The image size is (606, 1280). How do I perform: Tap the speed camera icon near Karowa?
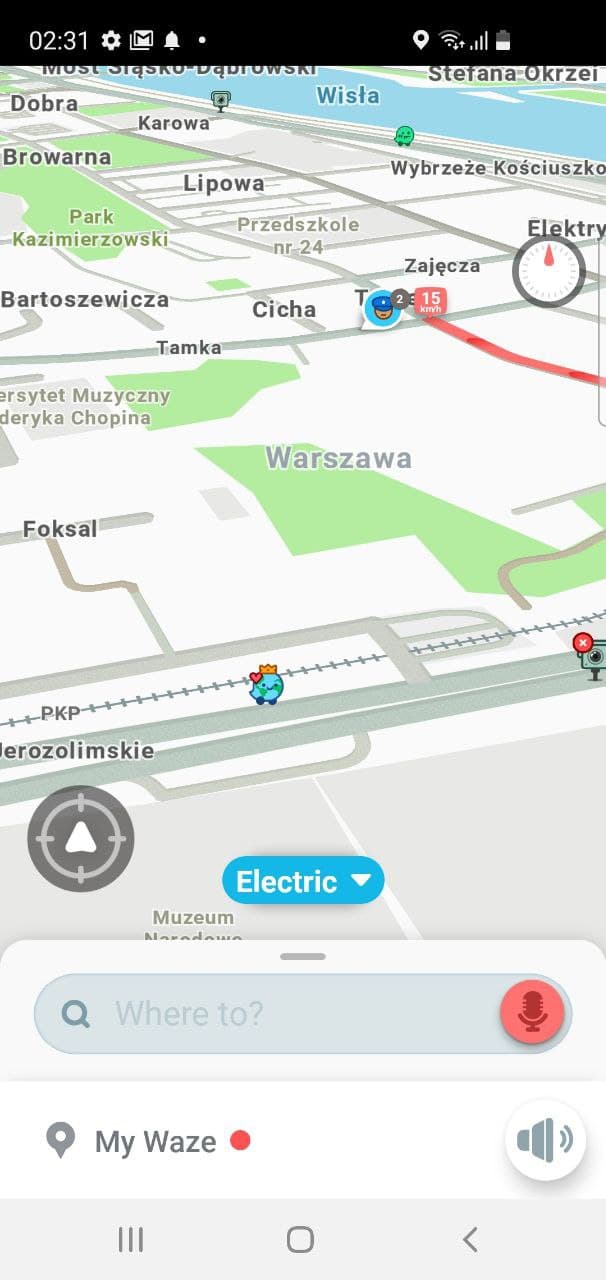click(x=220, y=100)
